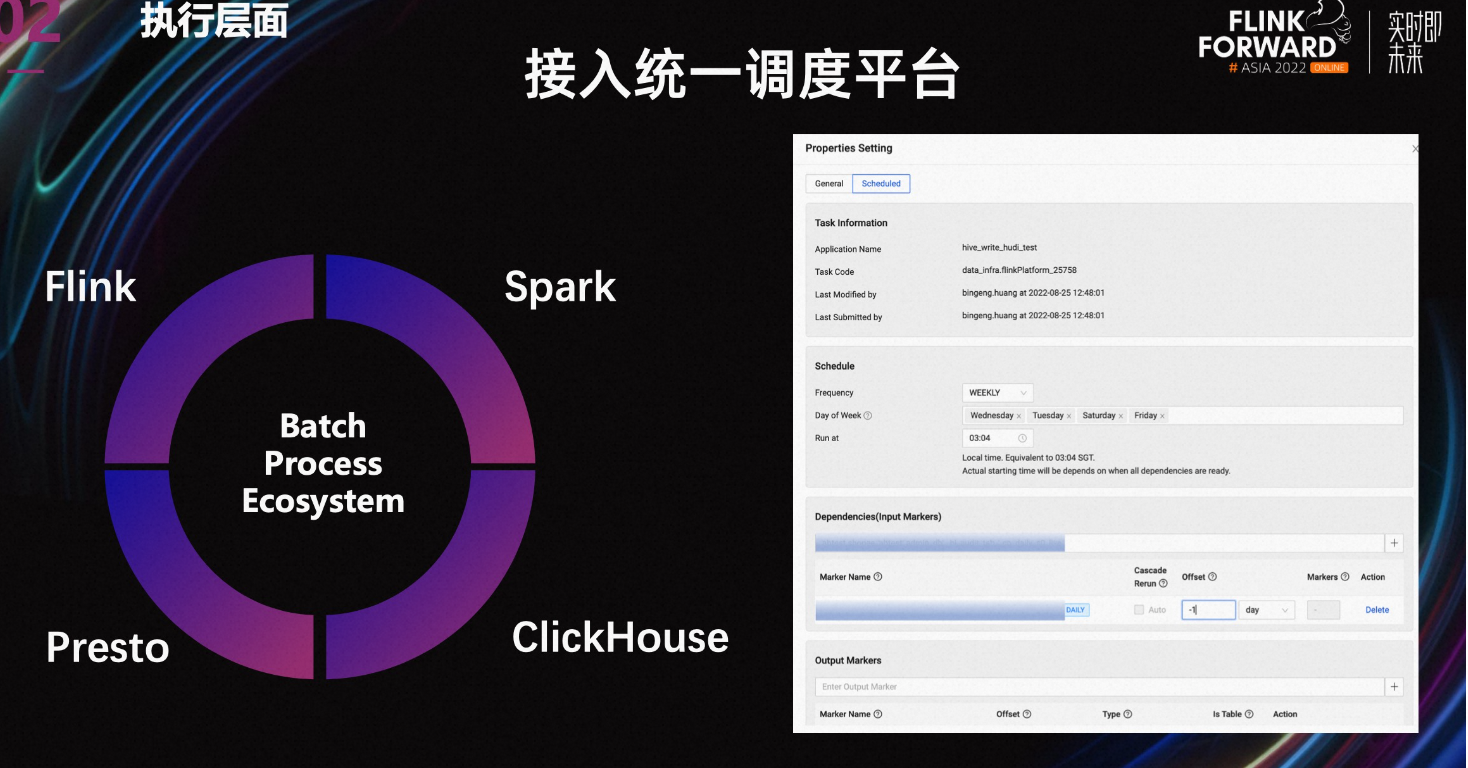This screenshot has height=768, width=1468.
Task: Click the DAILY badge on the marker row
Action: pyautogui.click(x=1076, y=610)
